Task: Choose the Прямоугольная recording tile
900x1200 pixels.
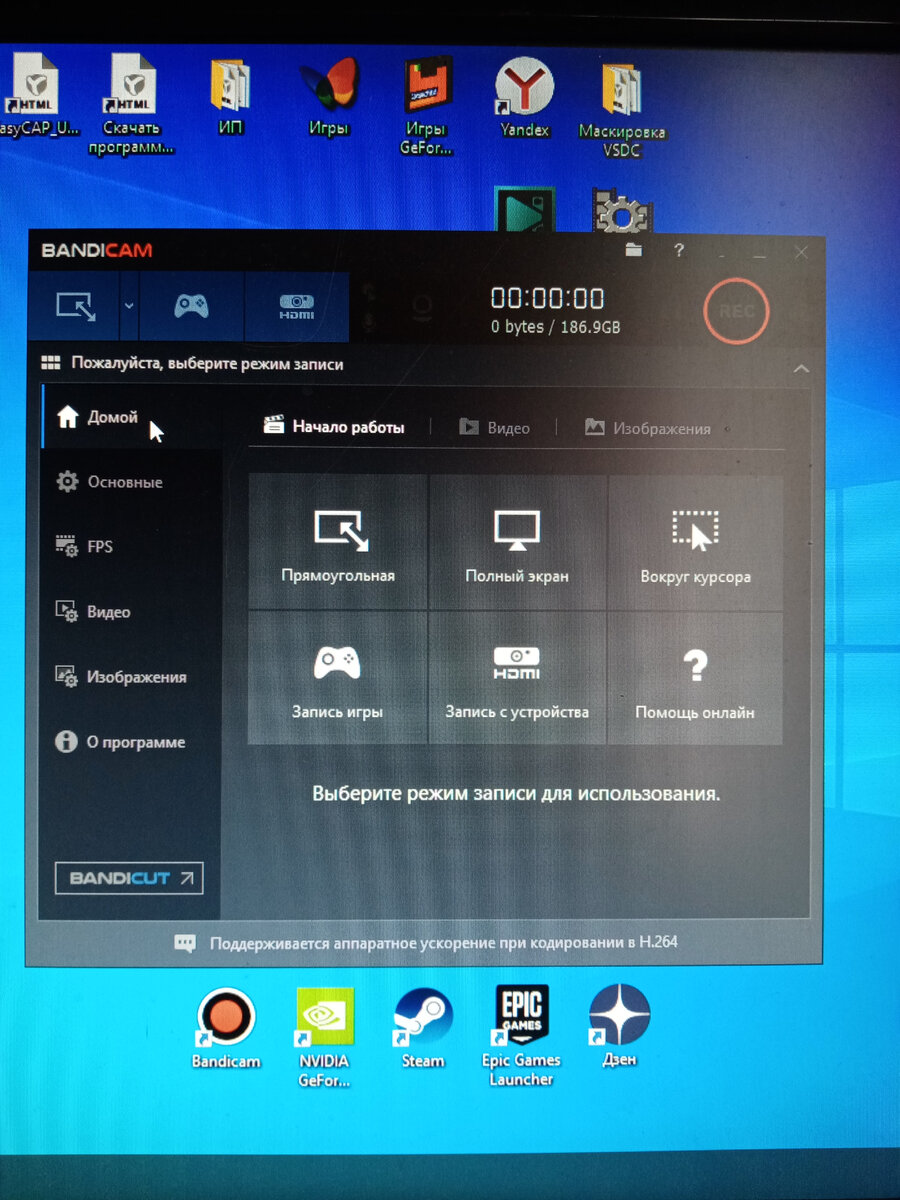Action: [338, 542]
